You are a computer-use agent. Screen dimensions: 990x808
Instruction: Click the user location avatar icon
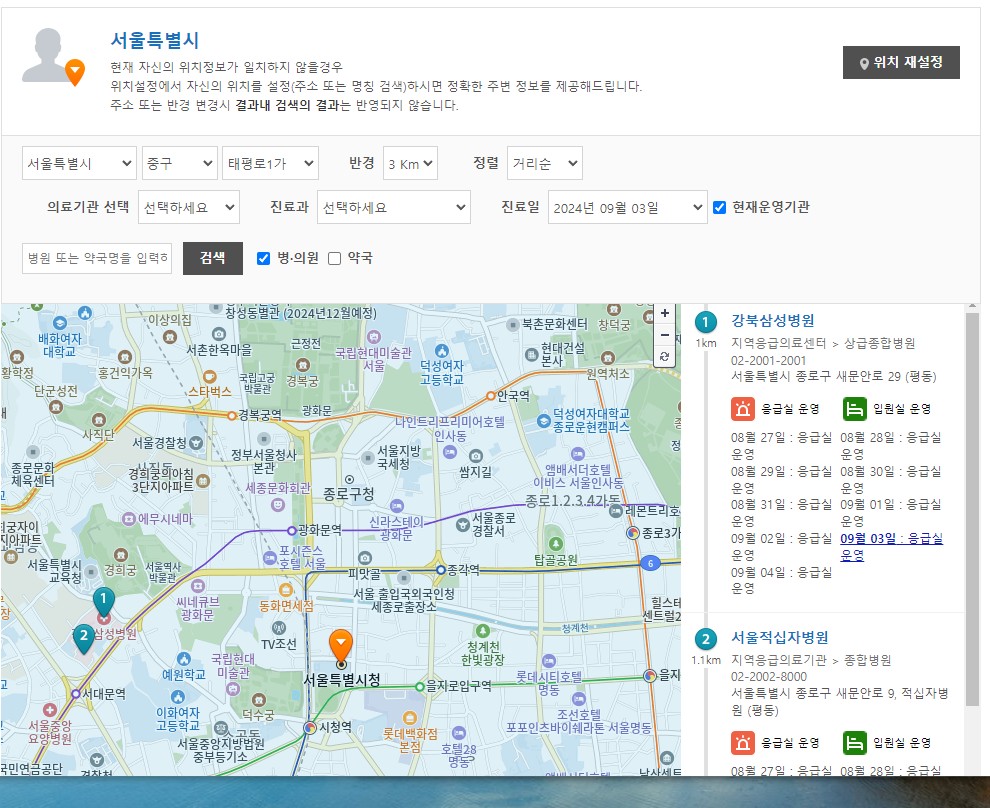point(53,57)
